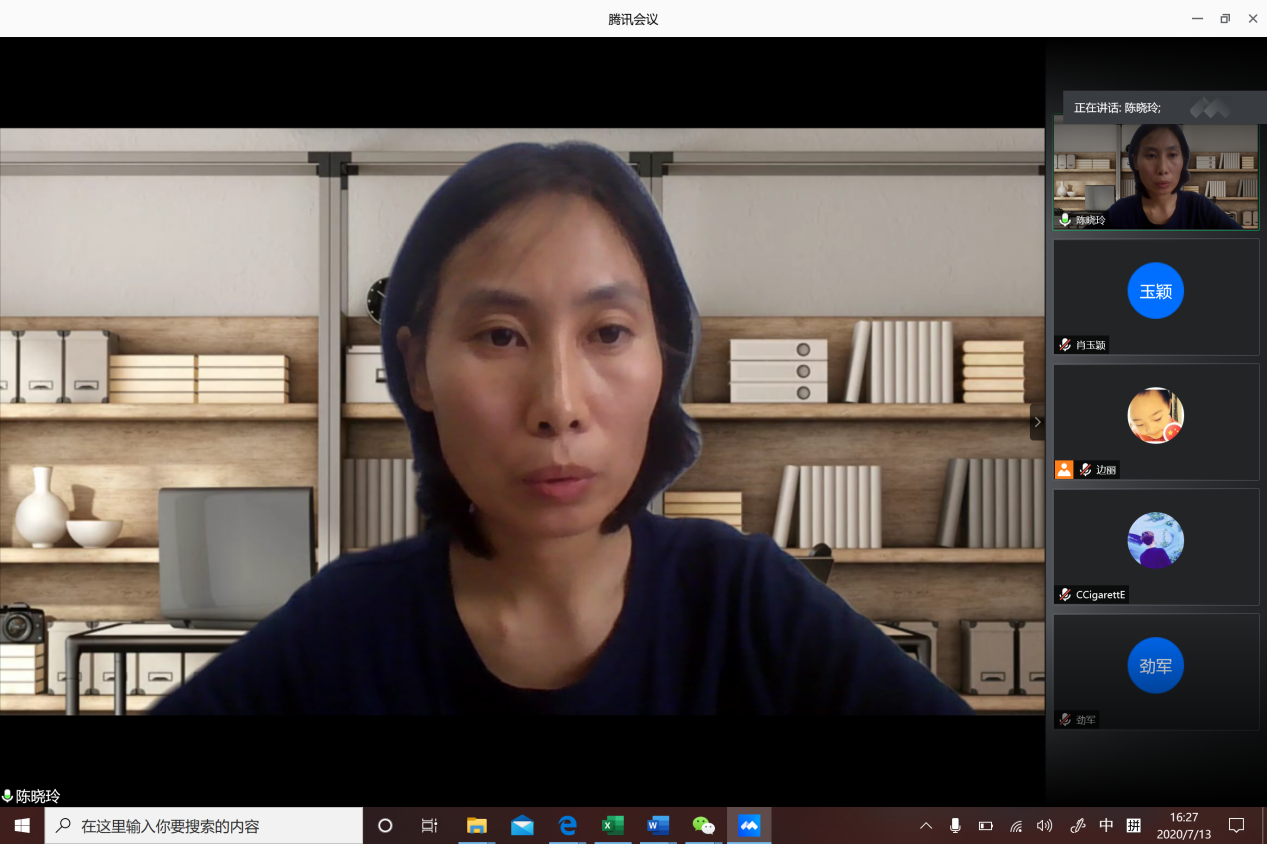
Task: Open Microsoft Edge from the taskbar
Action: [x=568, y=826]
